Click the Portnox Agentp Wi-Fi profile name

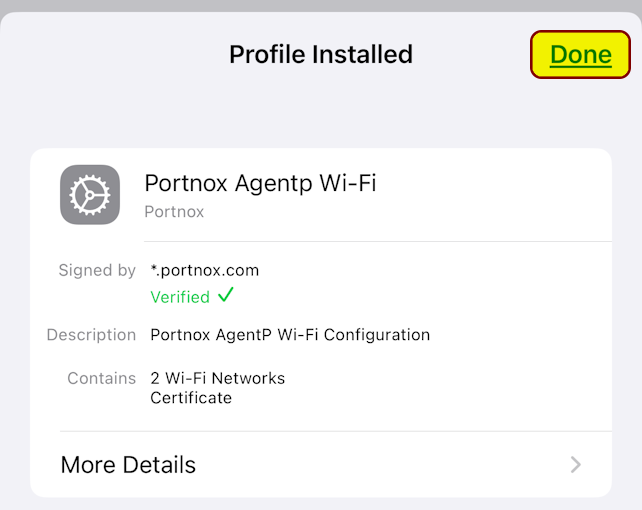point(260,183)
